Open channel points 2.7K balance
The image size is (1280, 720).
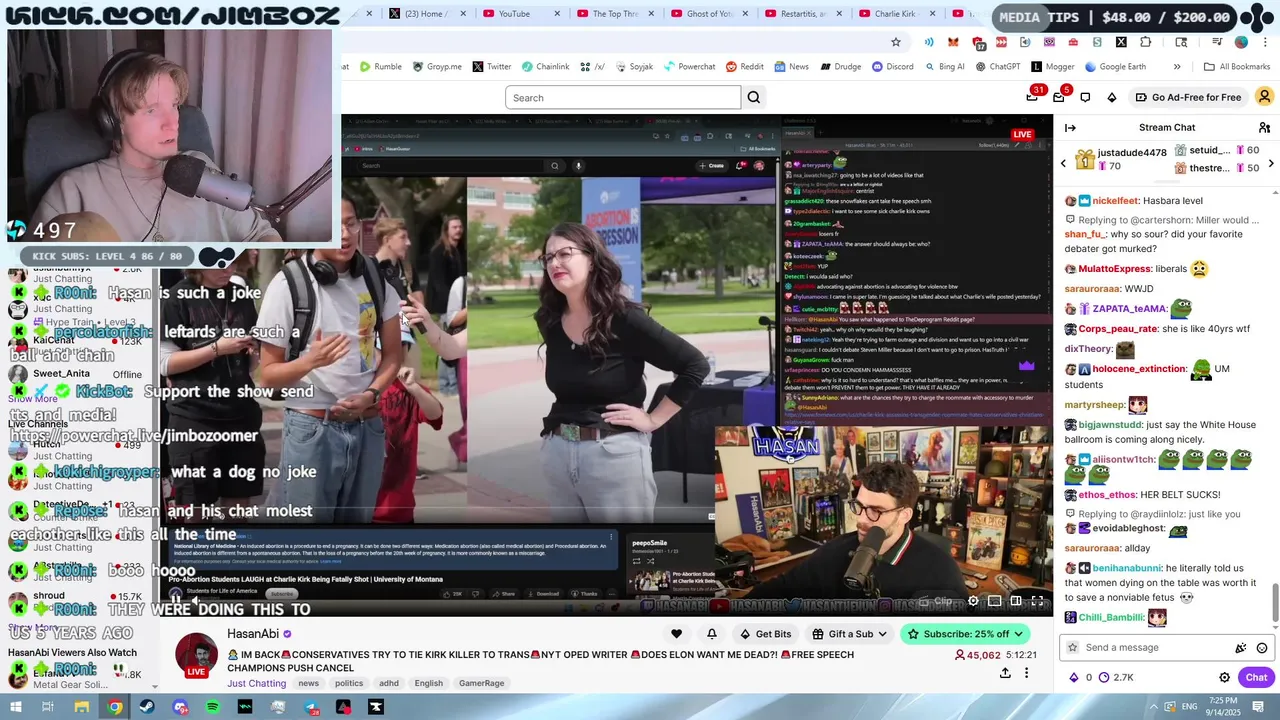(x=1114, y=677)
